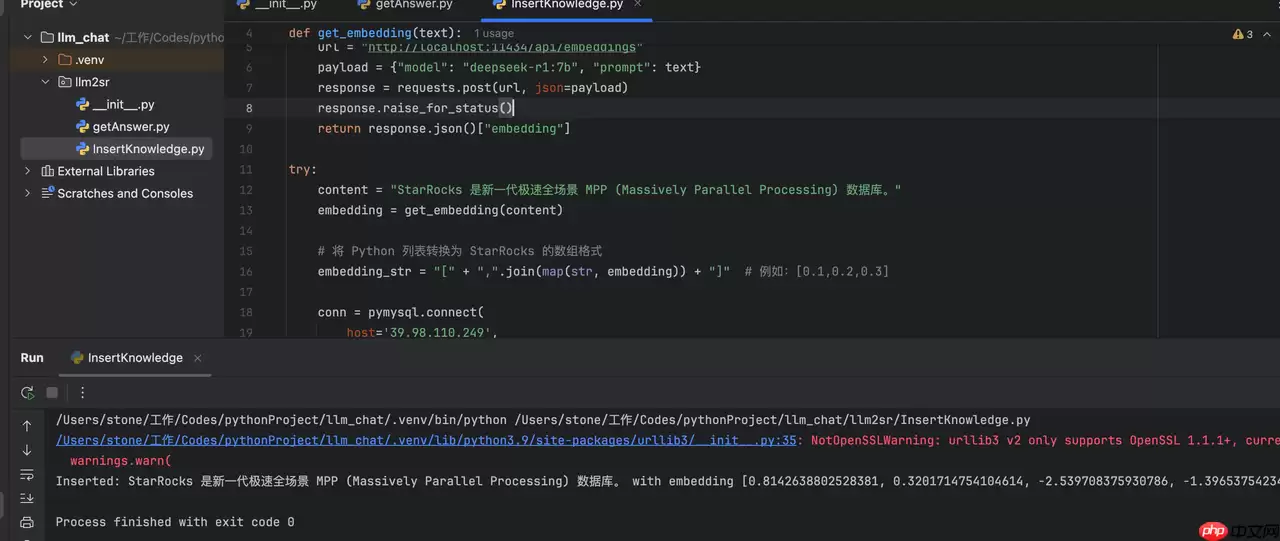Screen dimensions: 1280x541
Task: Open the urllib3 __init__.py:35 file link
Action: coord(426,440)
